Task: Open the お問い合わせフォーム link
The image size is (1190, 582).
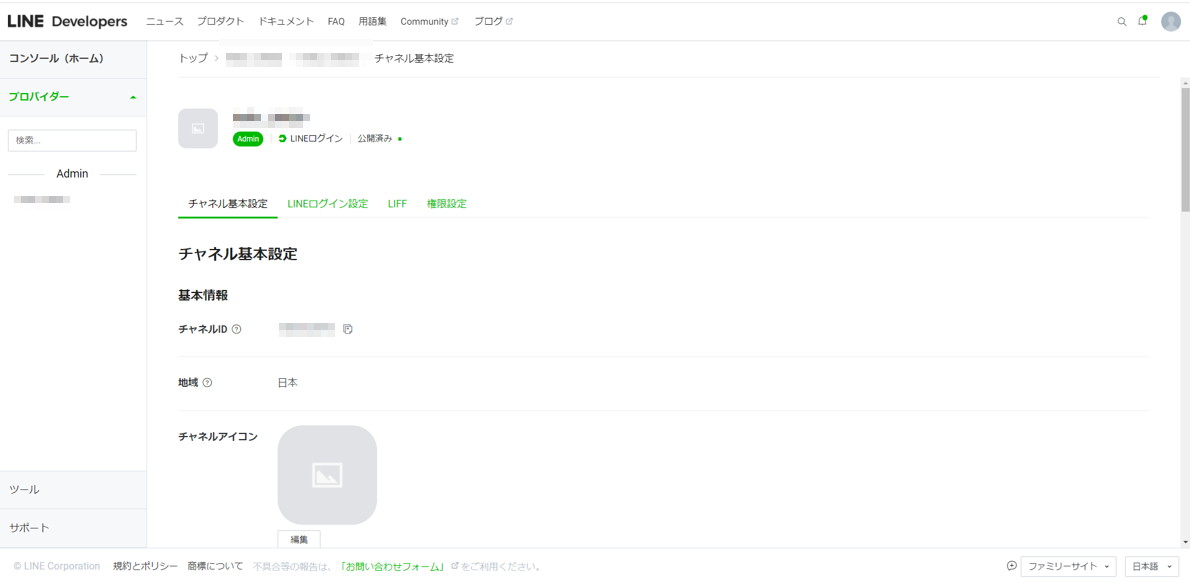Action: pos(392,566)
